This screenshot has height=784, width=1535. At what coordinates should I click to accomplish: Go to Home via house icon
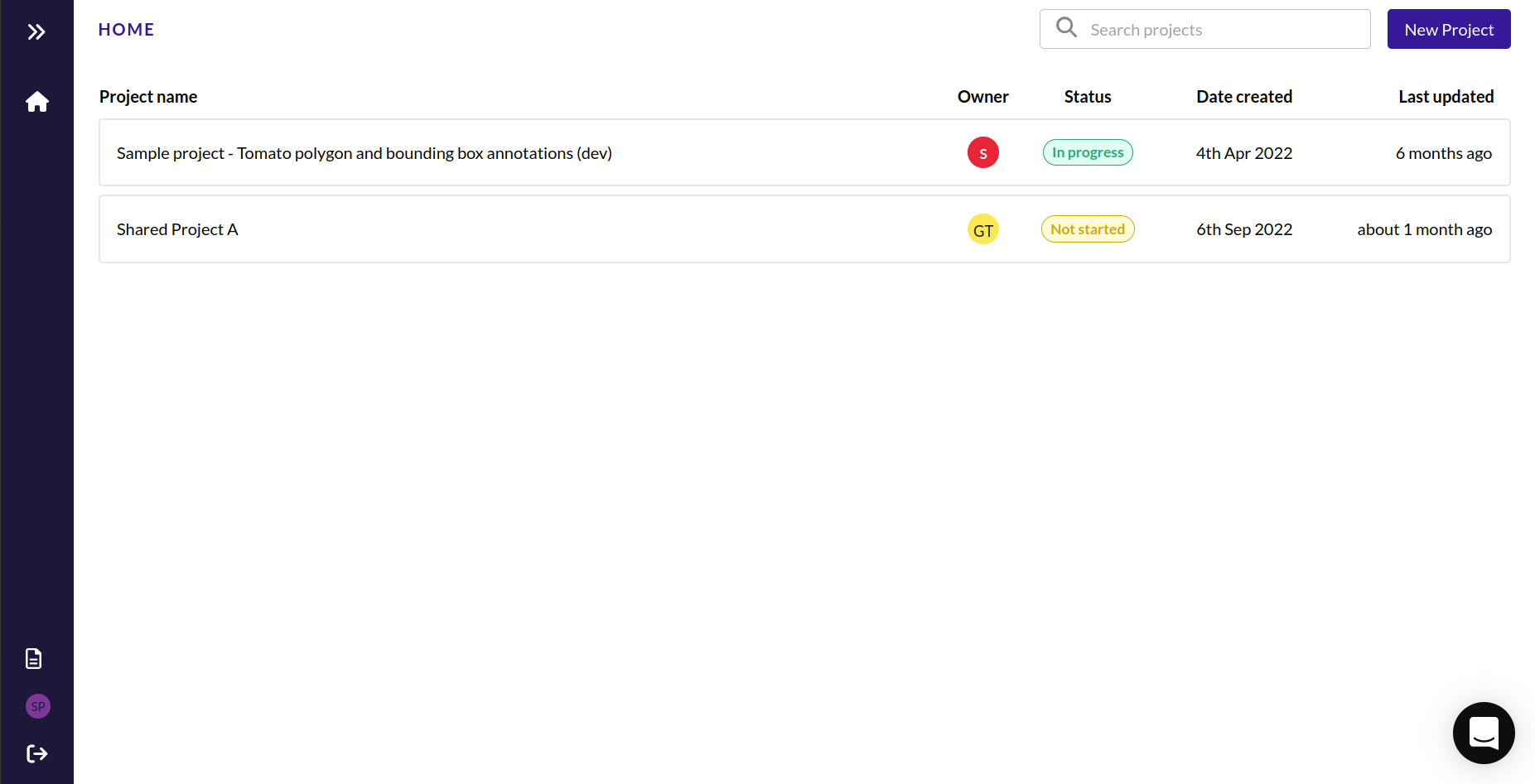click(x=36, y=102)
